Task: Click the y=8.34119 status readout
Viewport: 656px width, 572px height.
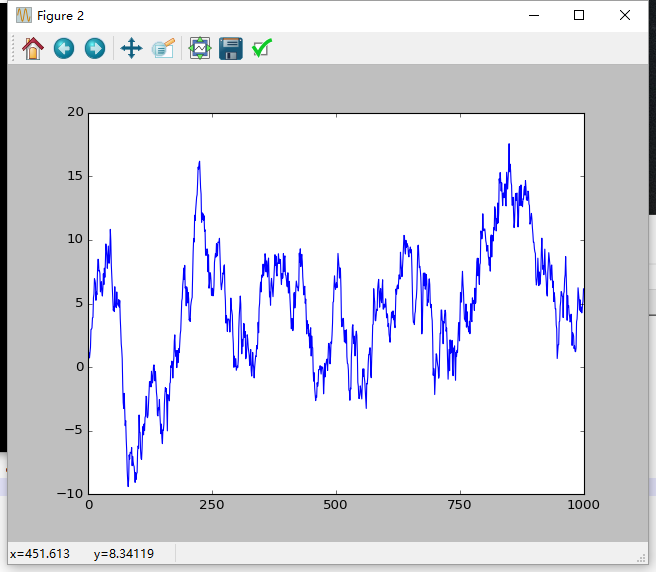Action: point(124,554)
